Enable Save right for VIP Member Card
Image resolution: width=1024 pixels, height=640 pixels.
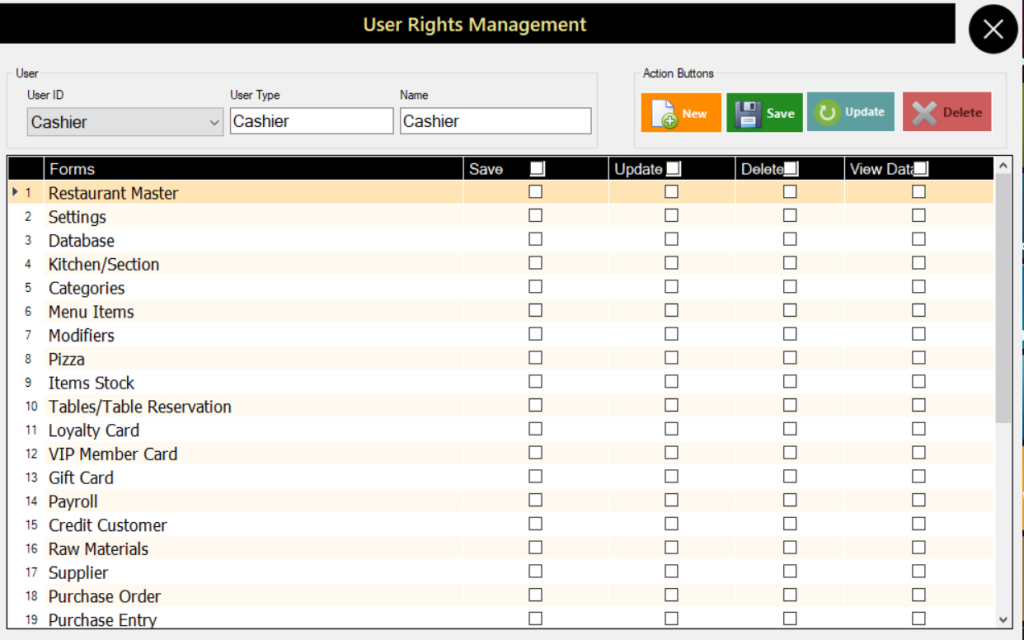point(536,453)
